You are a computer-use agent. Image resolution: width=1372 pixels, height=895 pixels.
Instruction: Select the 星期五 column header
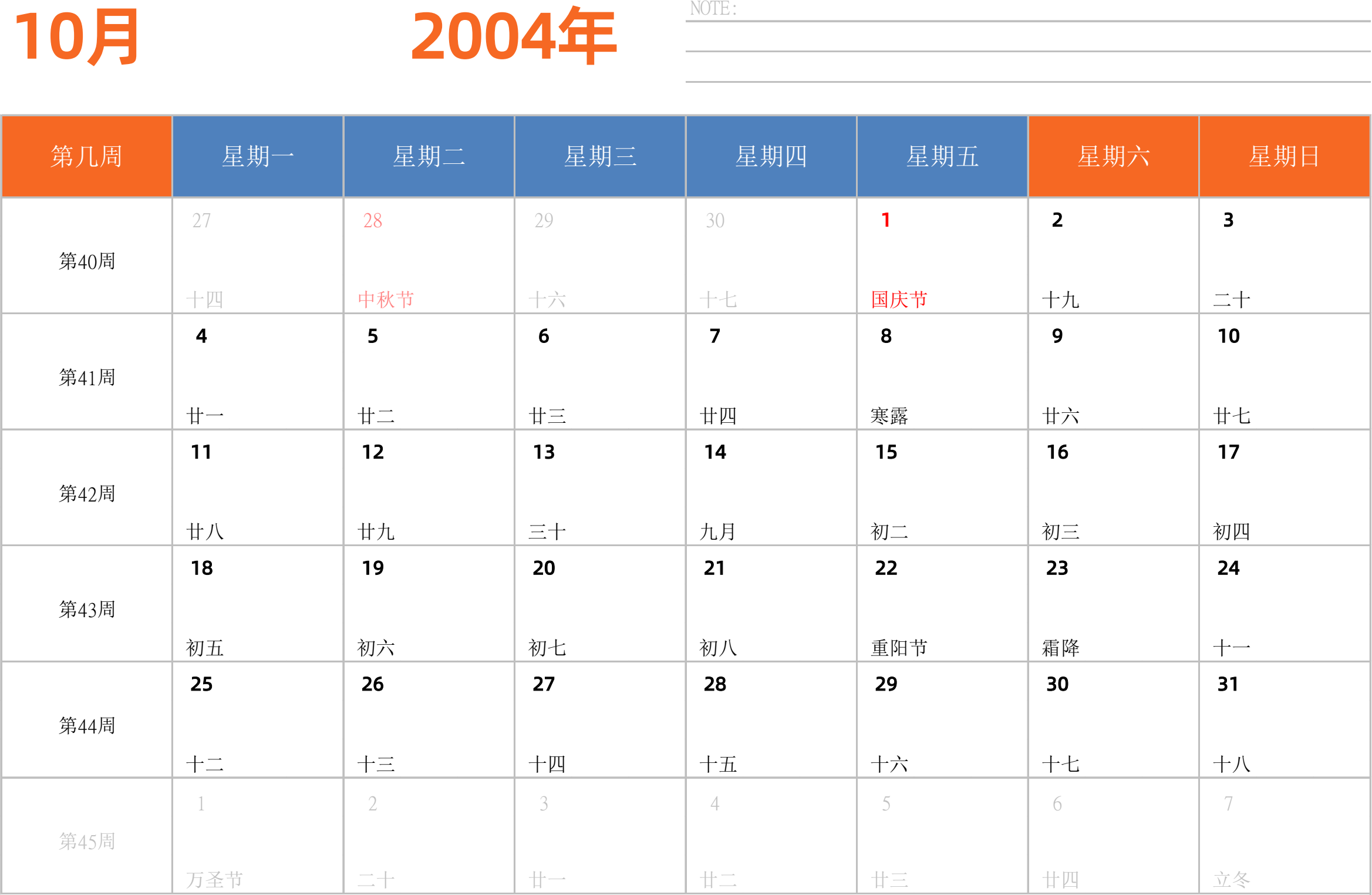(942, 156)
